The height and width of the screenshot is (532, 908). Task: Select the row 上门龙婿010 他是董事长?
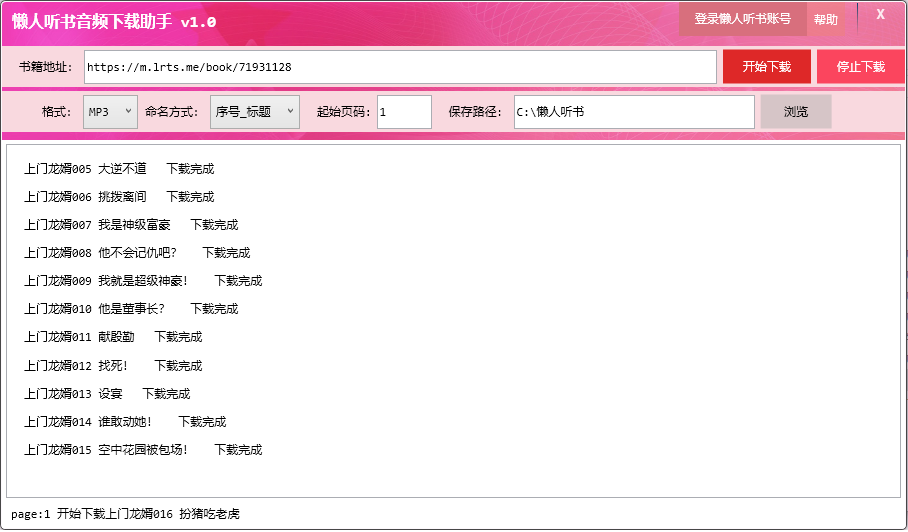point(131,309)
